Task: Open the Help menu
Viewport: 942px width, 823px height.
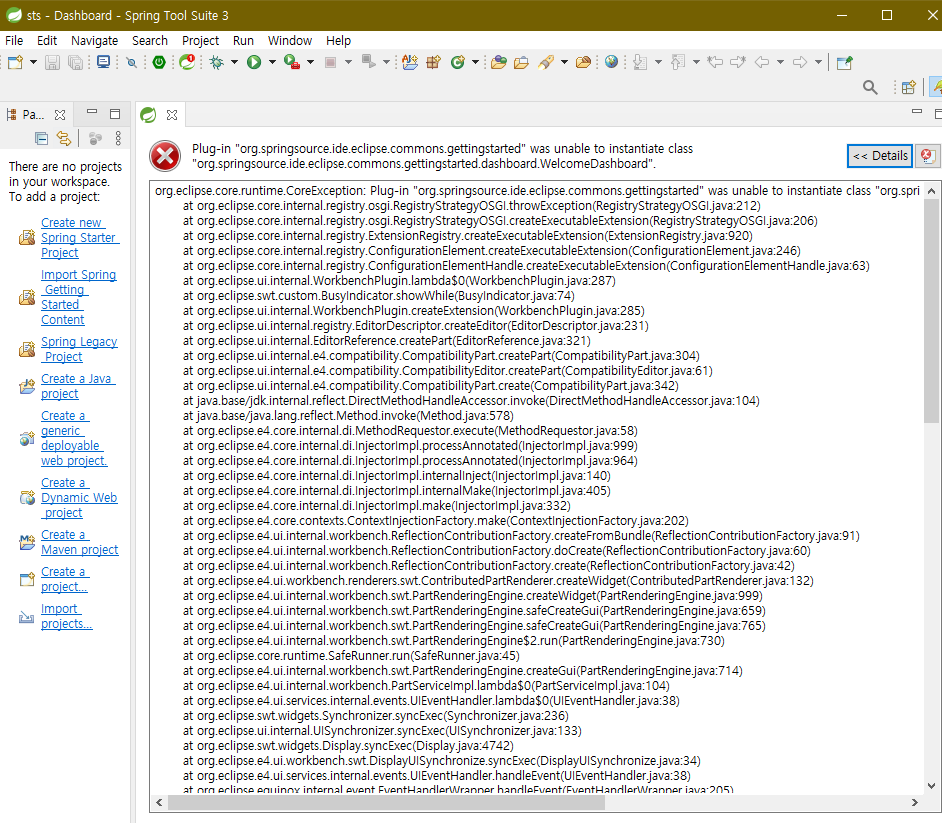Action: [x=338, y=40]
